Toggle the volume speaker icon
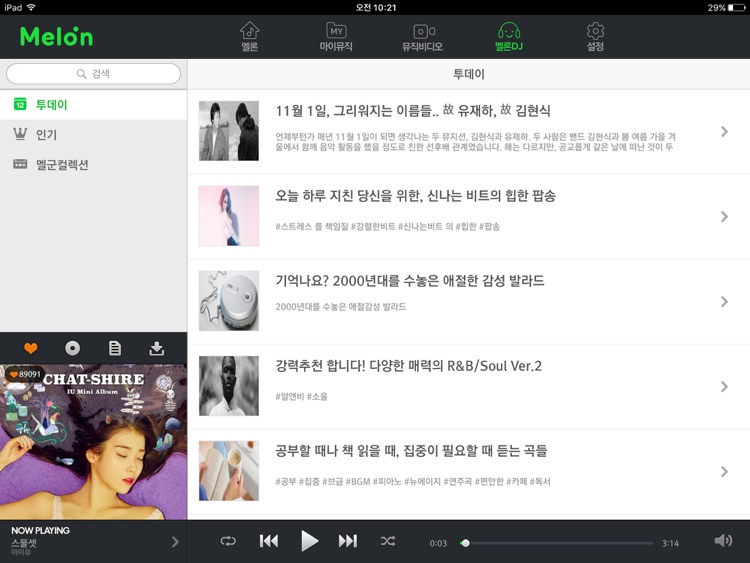750x563 pixels. tap(723, 541)
